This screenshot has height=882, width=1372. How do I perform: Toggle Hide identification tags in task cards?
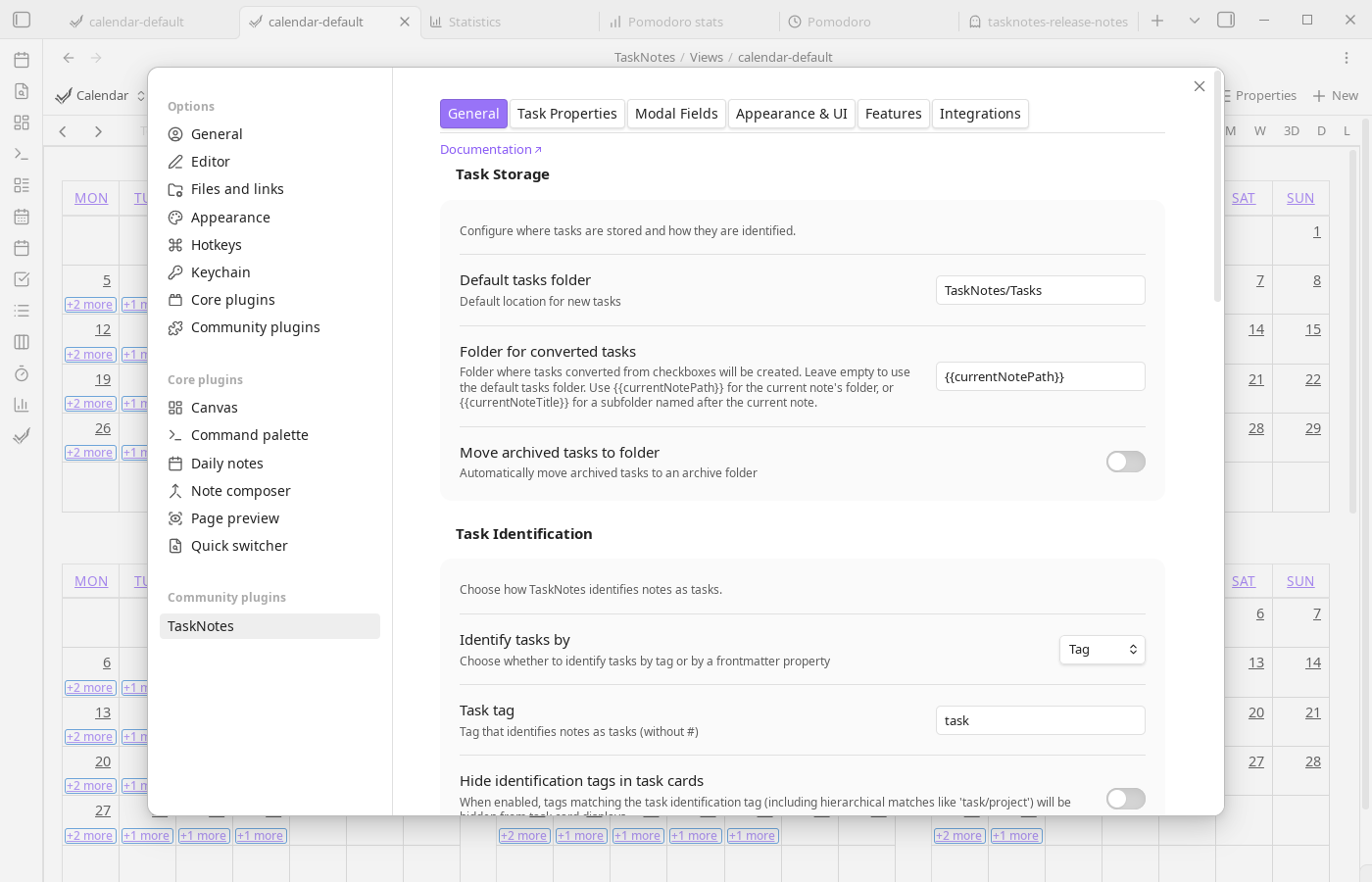coord(1125,799)
